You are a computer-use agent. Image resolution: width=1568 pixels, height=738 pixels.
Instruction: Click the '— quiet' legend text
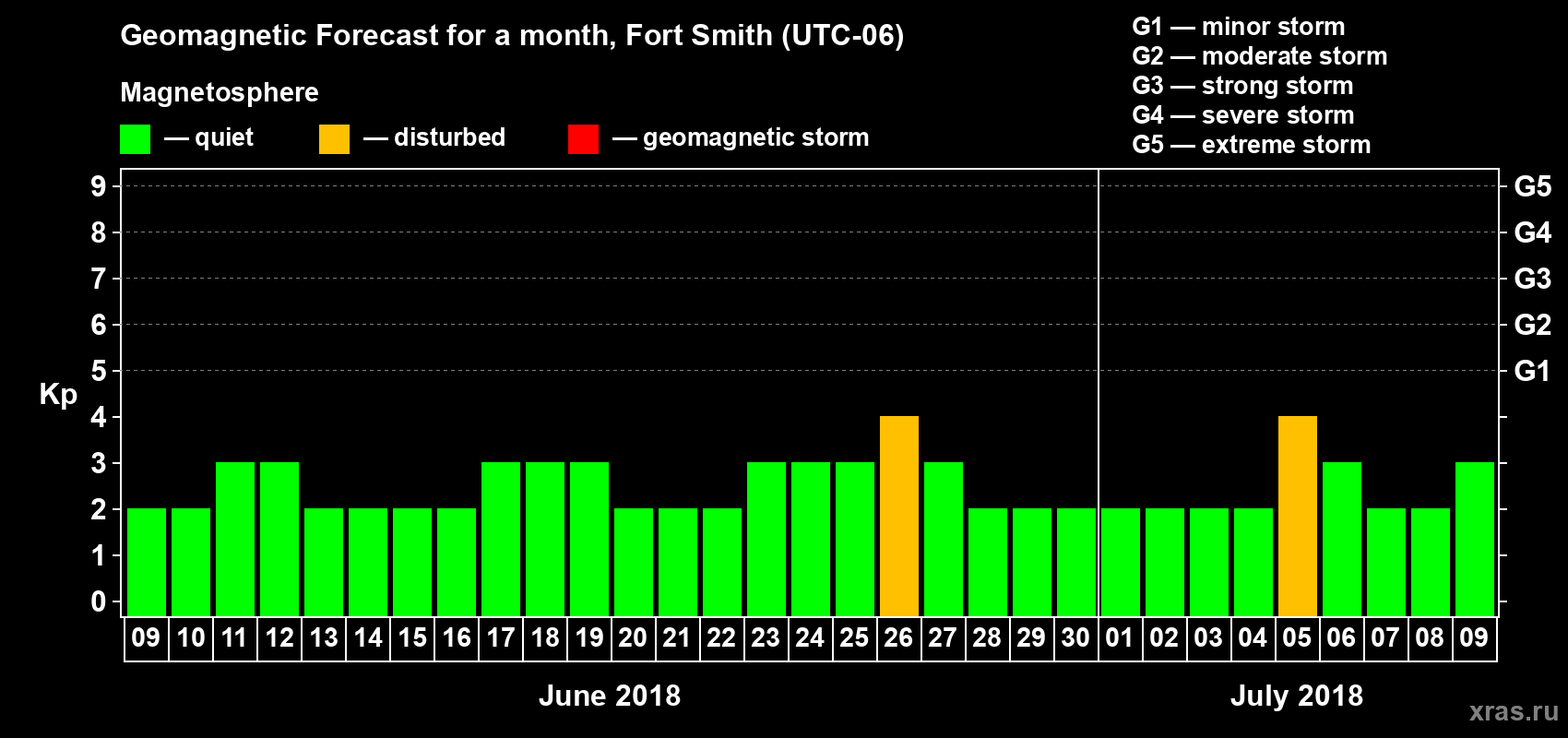point(208,137)
